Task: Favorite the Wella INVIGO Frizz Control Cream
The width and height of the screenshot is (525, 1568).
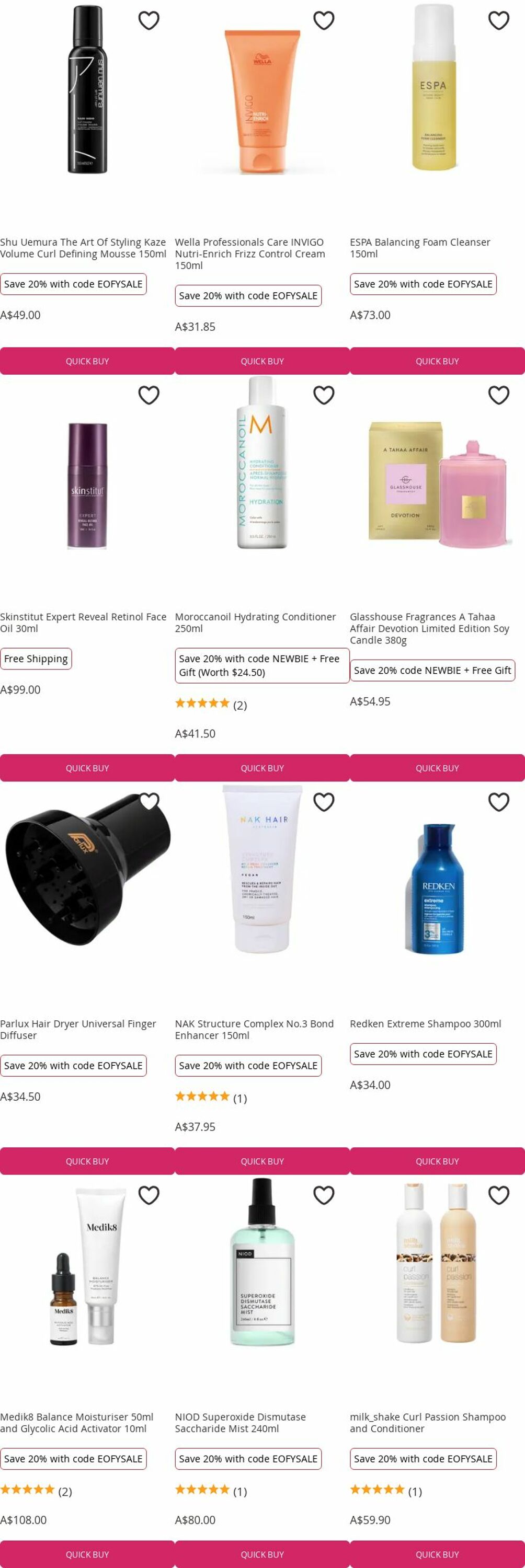Action: [x=323, y=21]
